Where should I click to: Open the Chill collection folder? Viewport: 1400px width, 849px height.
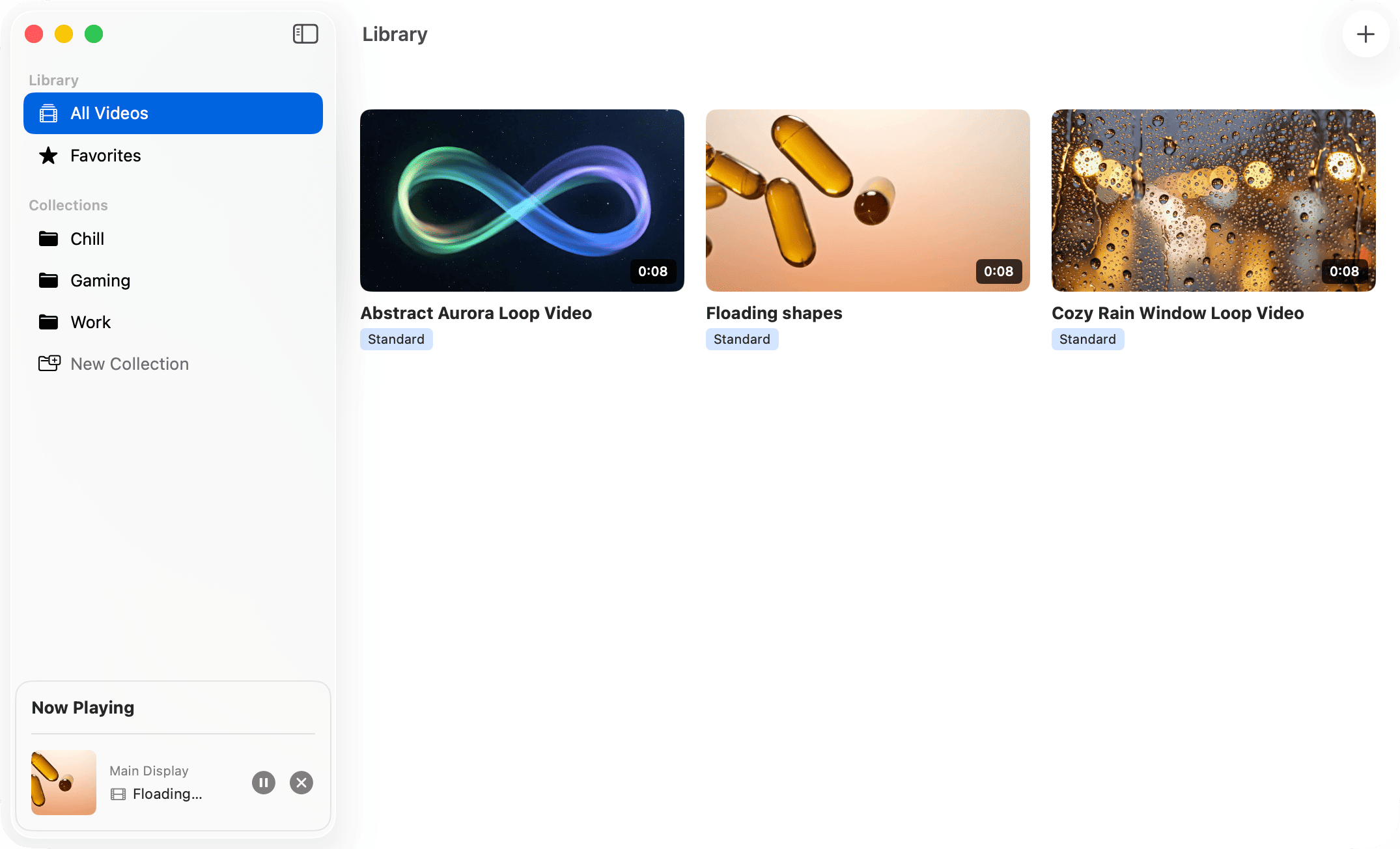87,239
